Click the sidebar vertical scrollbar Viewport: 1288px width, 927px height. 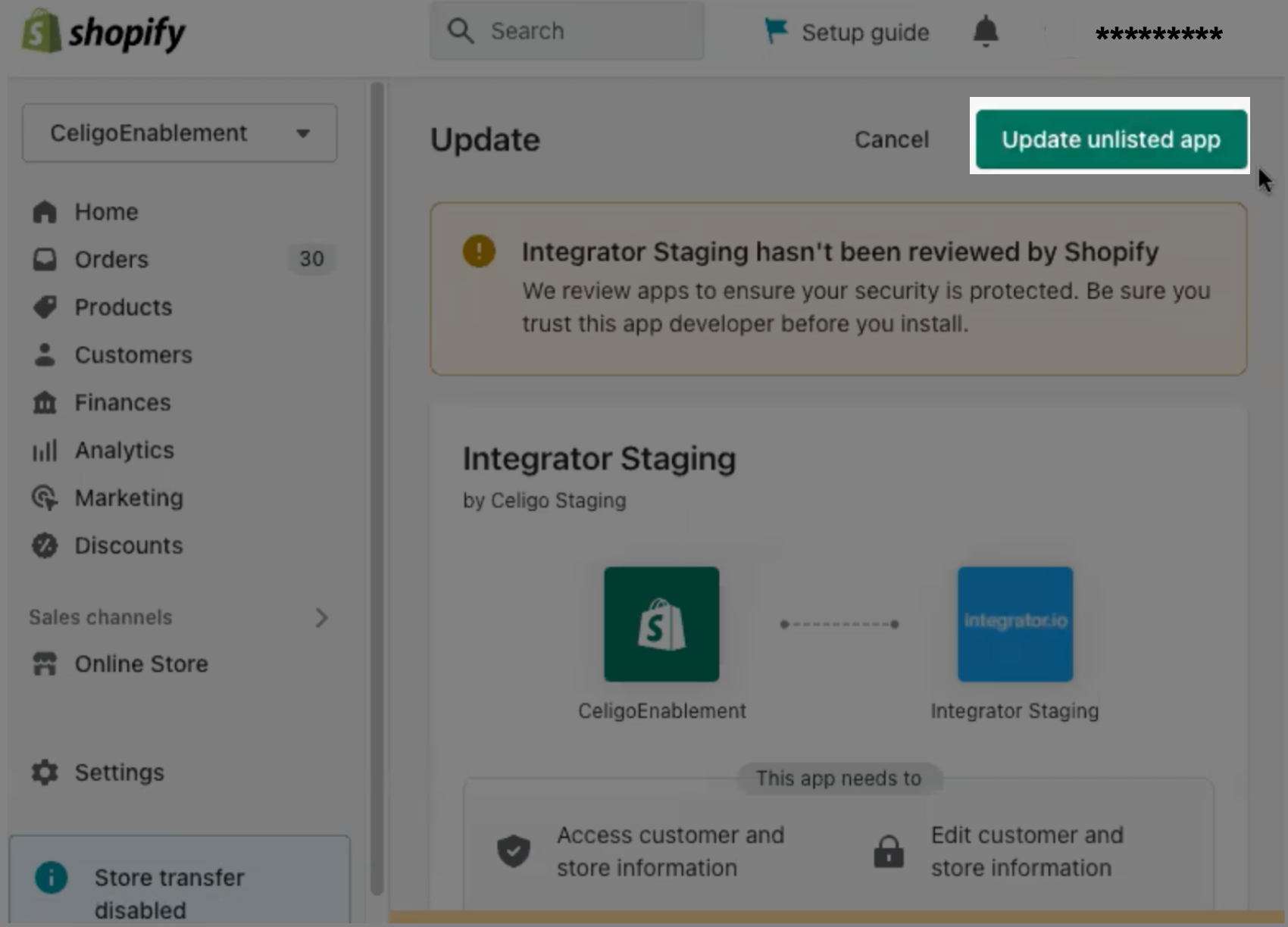pyautogui.click(x=377, y=489)
